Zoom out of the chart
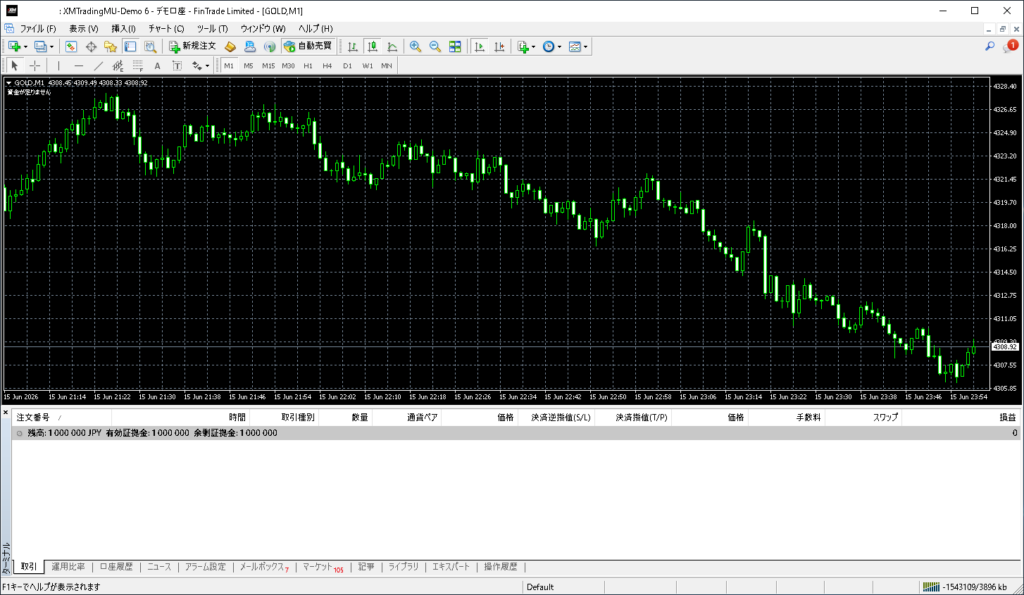The image size is (1024, 595). 435,46
